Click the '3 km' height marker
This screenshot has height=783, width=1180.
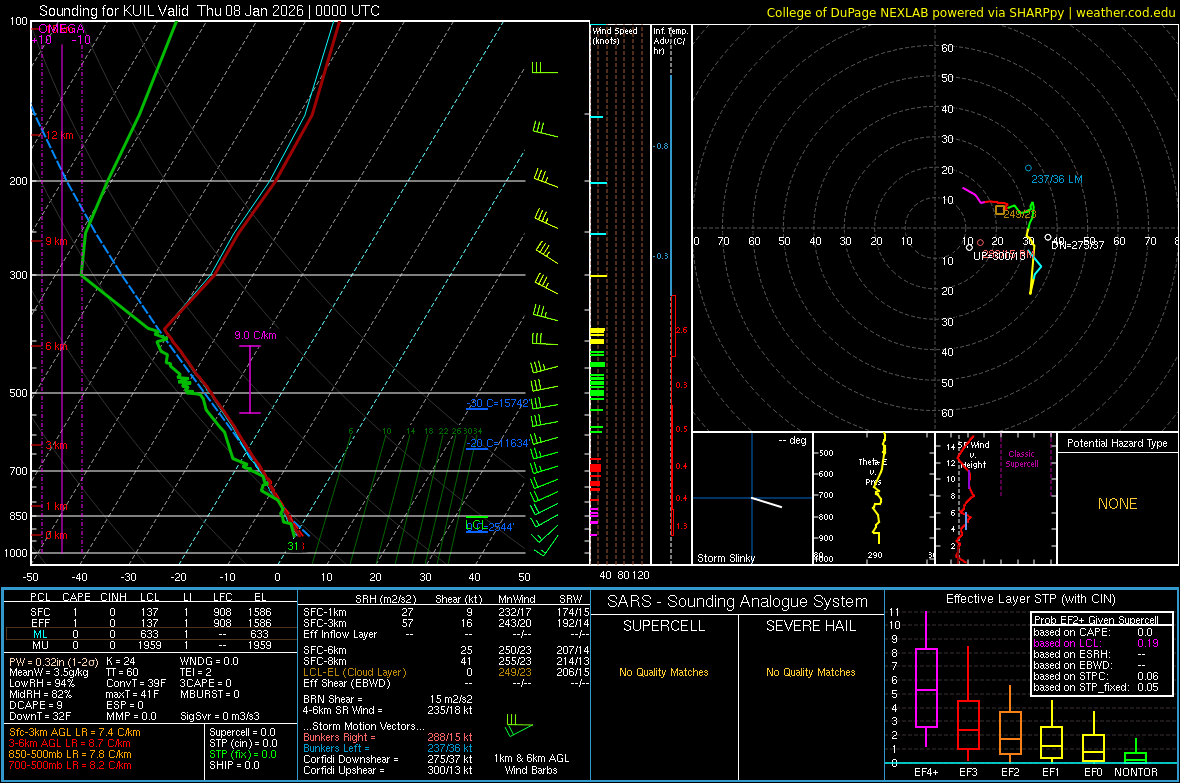click(56, 446)
